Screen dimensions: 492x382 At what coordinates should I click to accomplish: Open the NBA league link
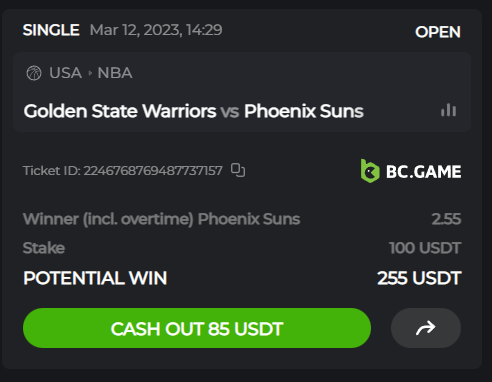pos(115,73)
